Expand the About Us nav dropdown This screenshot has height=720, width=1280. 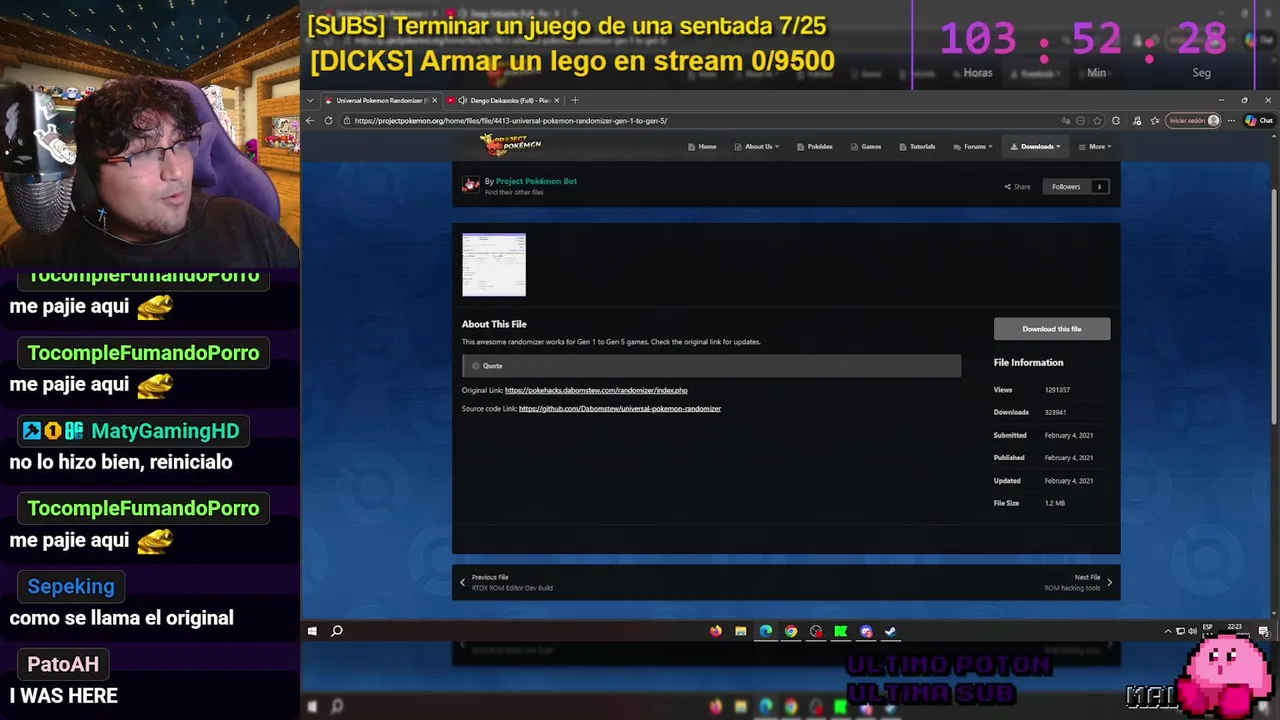coord(758,147)
